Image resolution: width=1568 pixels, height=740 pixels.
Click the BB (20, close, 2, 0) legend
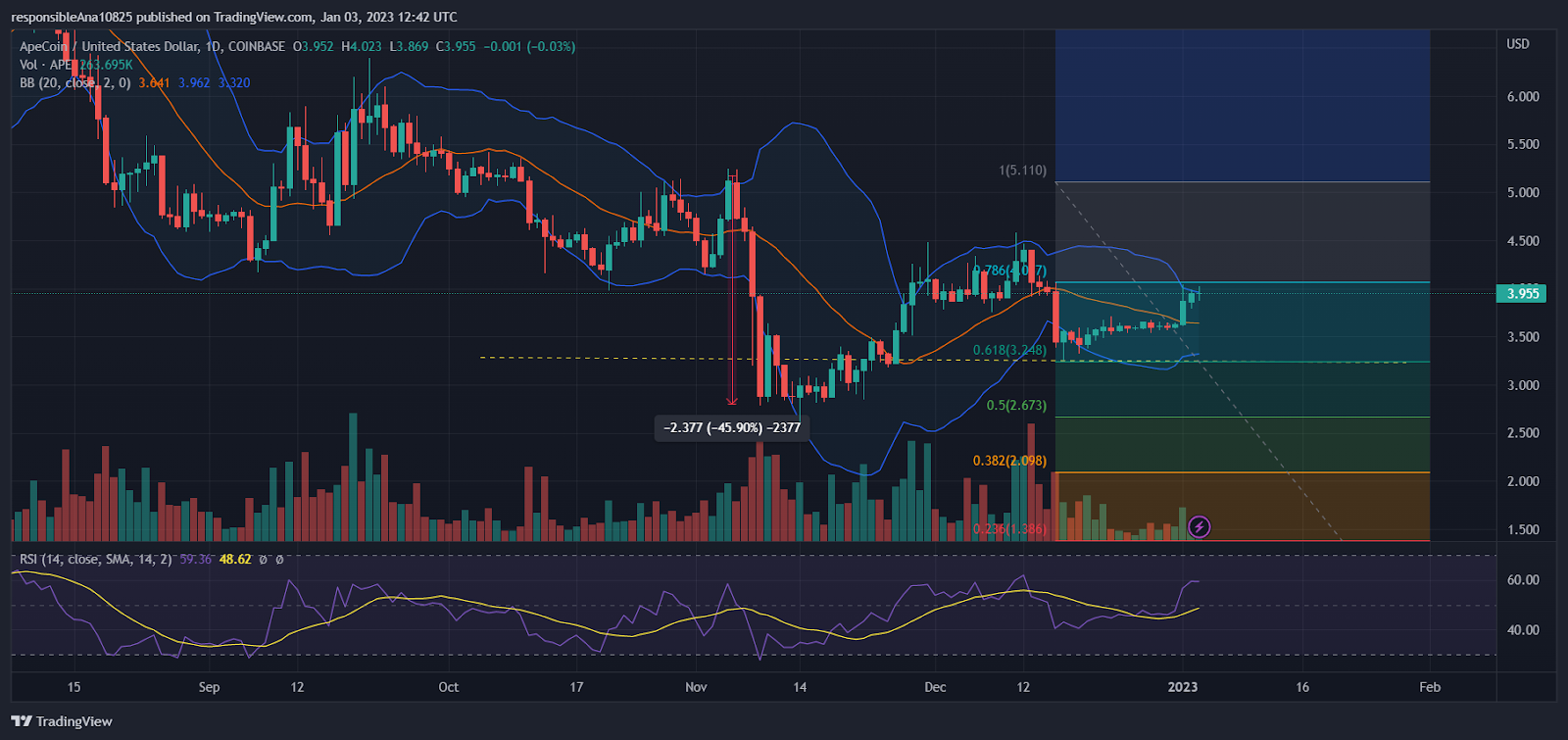[74, 83]
